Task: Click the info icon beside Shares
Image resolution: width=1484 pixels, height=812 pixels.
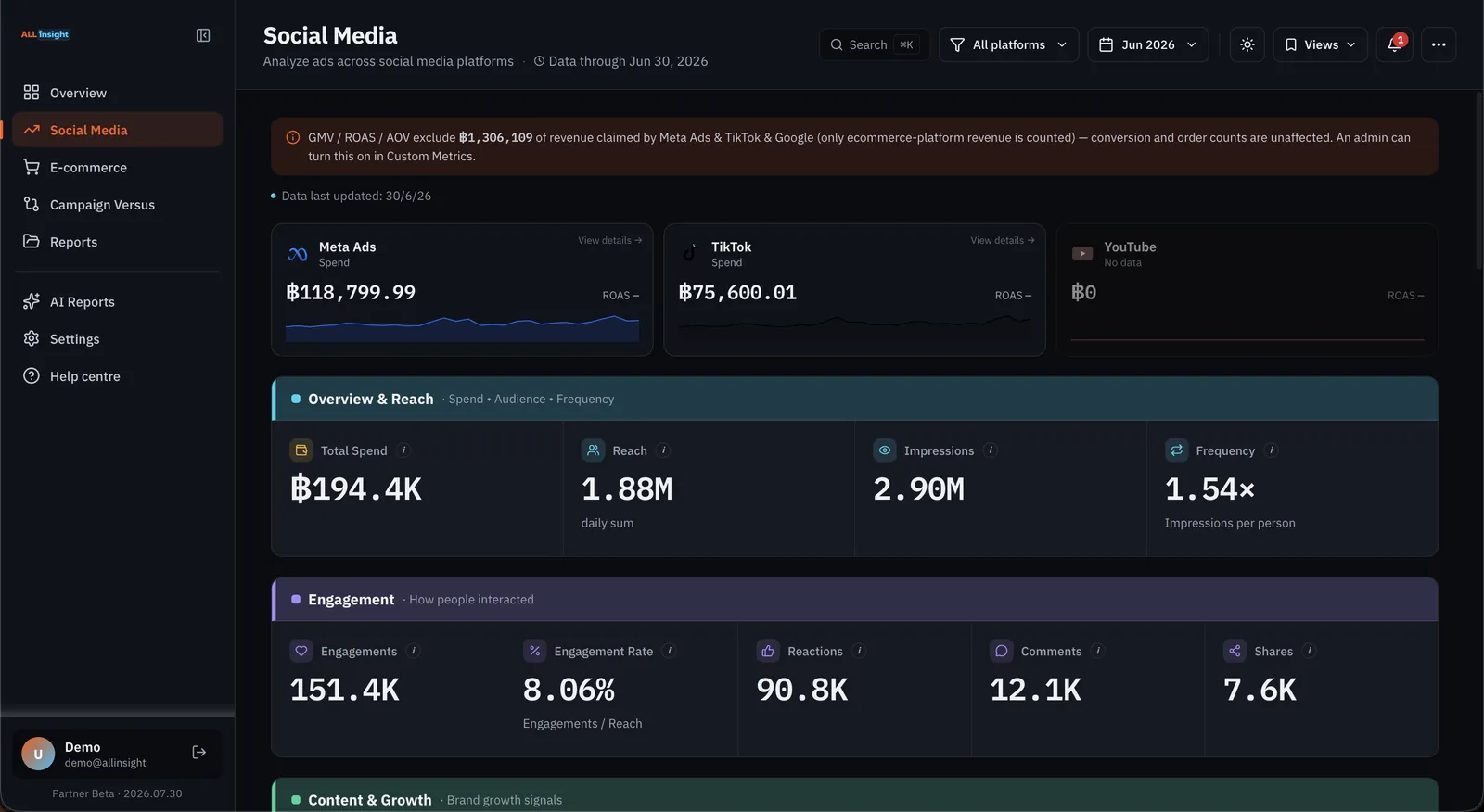Action: pyautogui.click(x=1310, y=651)
